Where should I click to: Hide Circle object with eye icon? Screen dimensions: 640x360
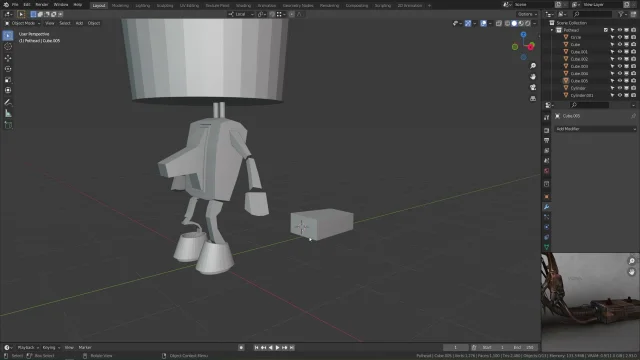coord(620,37)
